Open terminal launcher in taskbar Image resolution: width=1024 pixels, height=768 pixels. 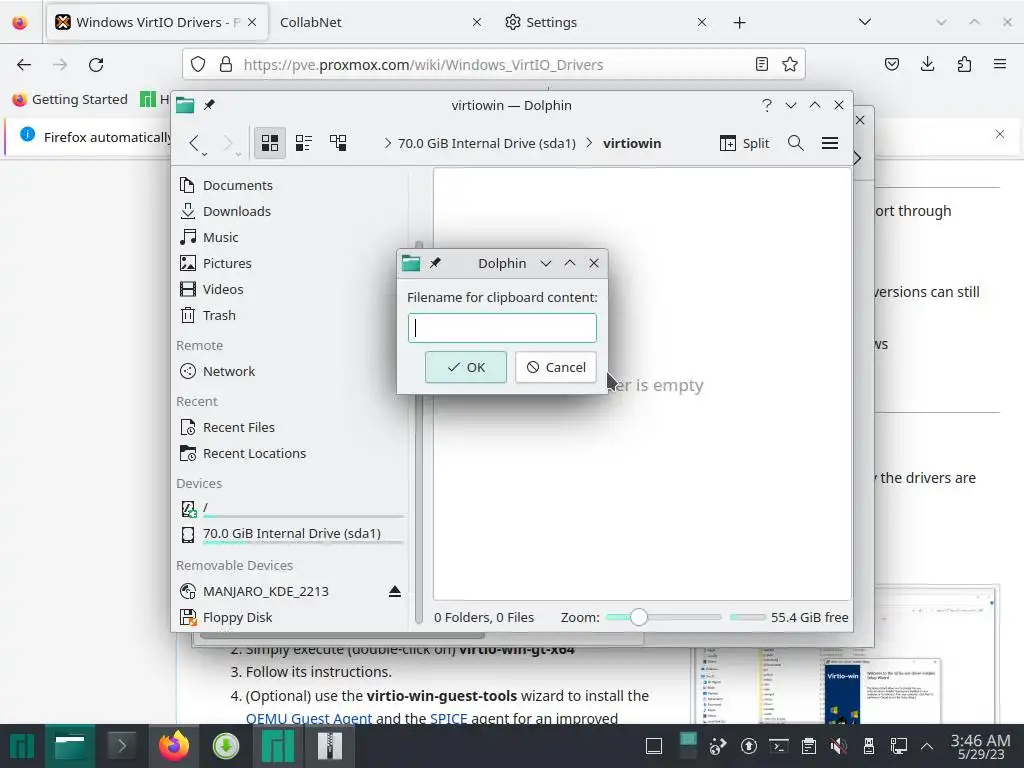121,746
